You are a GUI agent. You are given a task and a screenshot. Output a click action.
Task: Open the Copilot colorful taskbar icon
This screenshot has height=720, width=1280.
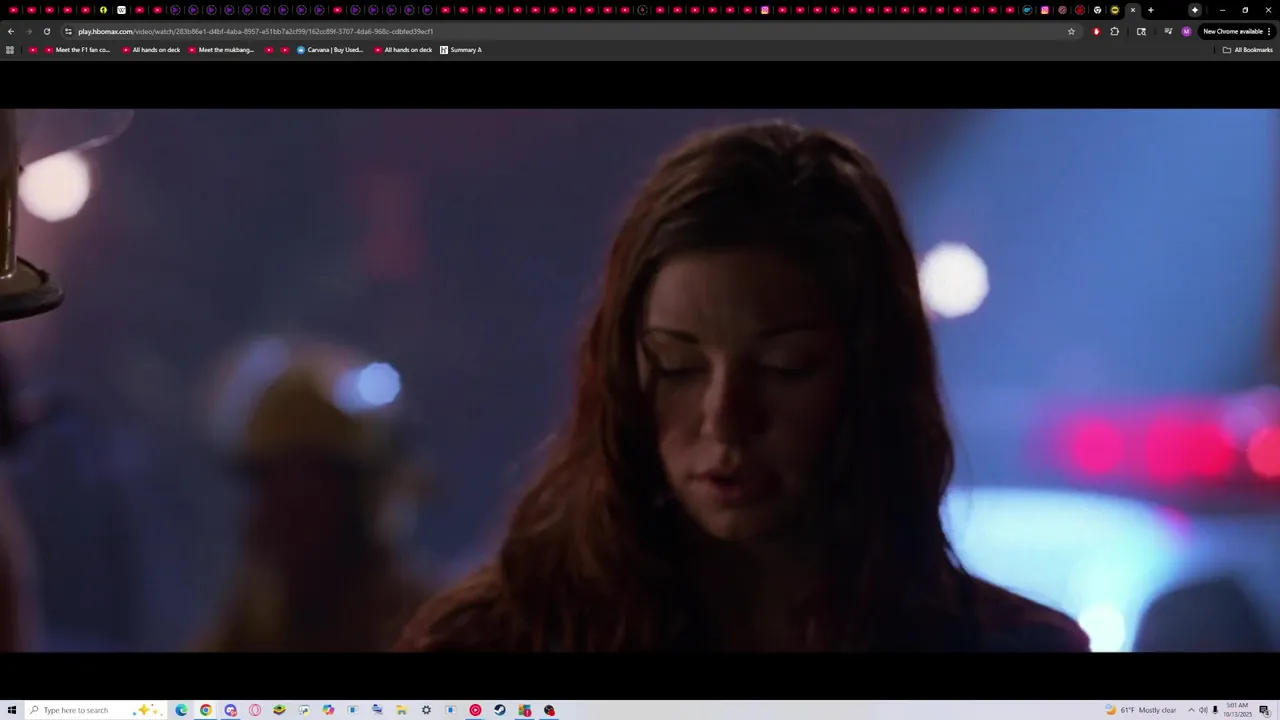pos(328,710)
